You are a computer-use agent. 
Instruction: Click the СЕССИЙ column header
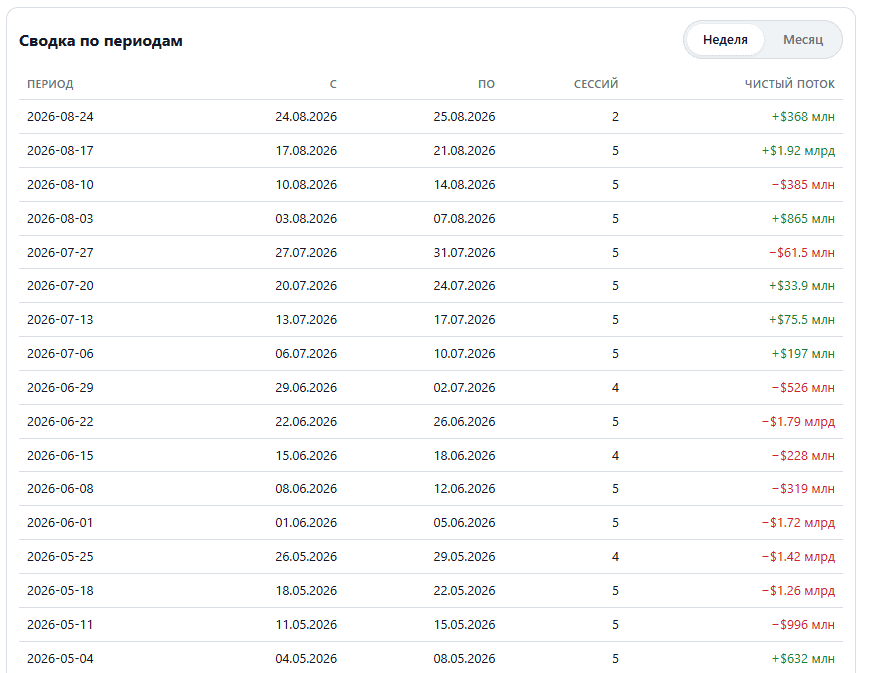tap(596, 84)
